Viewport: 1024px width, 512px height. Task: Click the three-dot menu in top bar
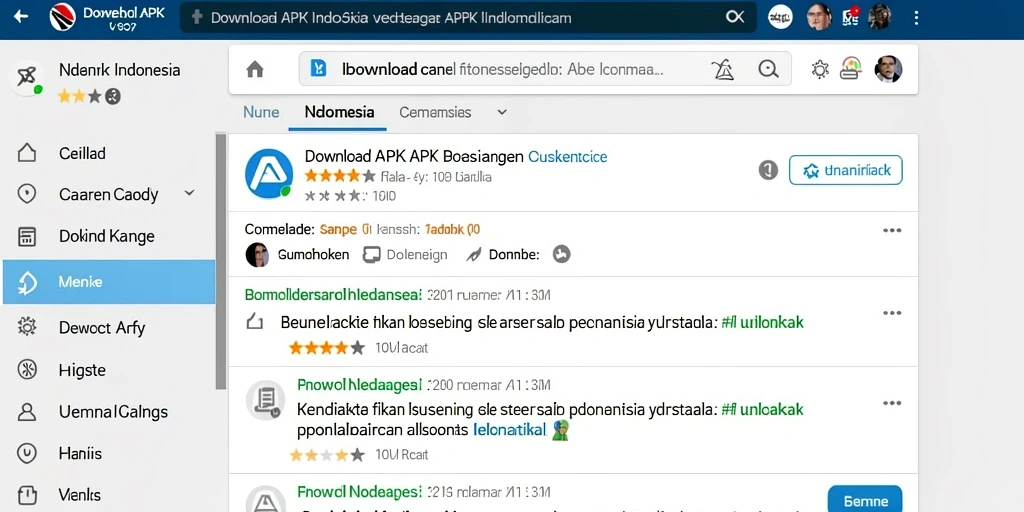916,18
